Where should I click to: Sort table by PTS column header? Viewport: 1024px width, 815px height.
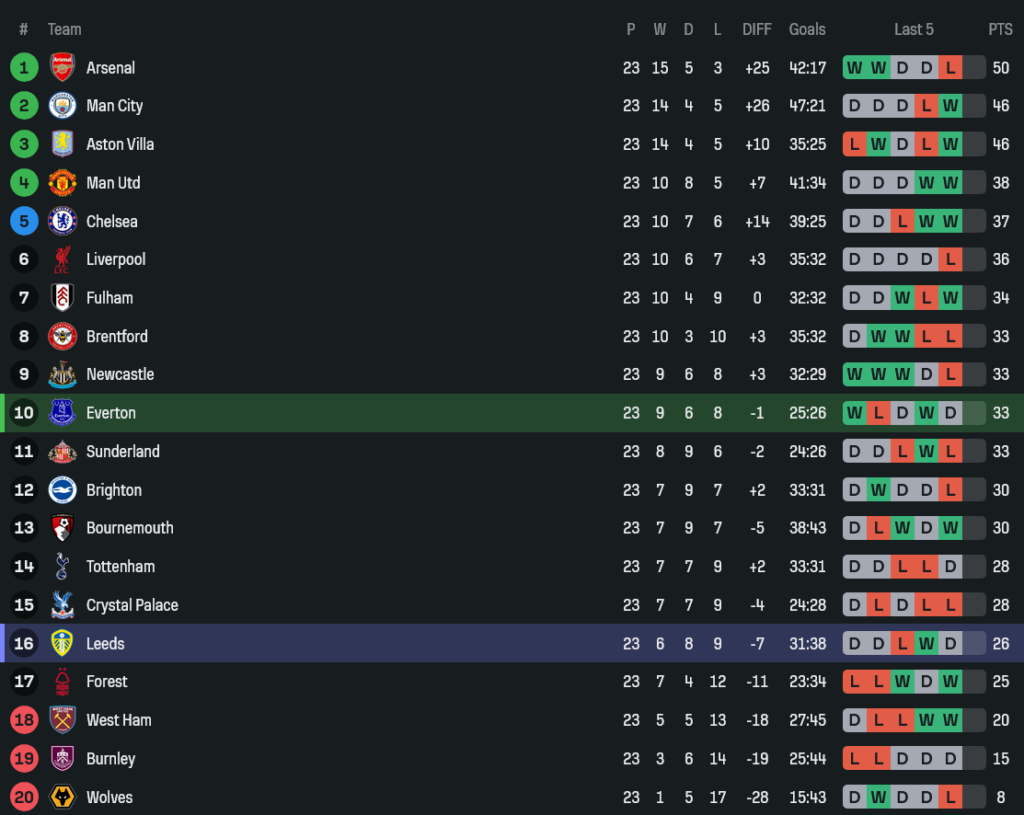(1000, 29)
